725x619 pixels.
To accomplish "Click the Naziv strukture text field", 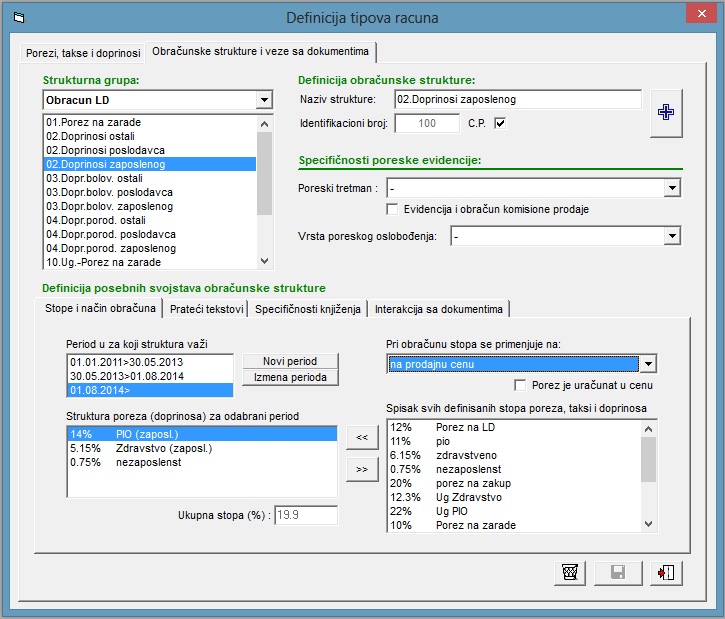I will coord(517,99).
